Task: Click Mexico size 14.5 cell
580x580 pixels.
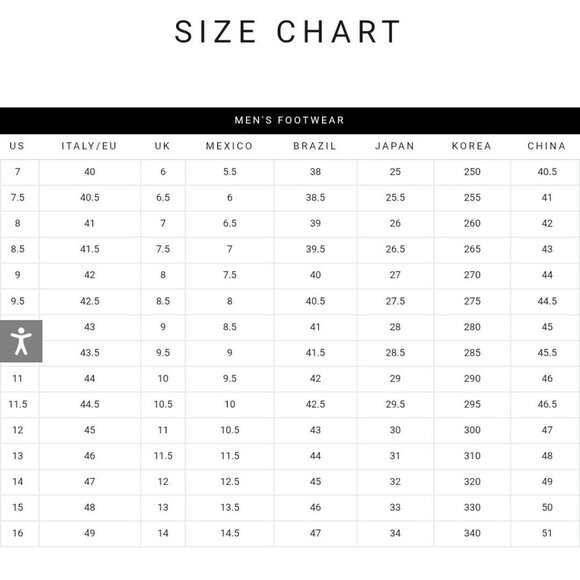Action: pyautogui.click(x=230, y=533)
